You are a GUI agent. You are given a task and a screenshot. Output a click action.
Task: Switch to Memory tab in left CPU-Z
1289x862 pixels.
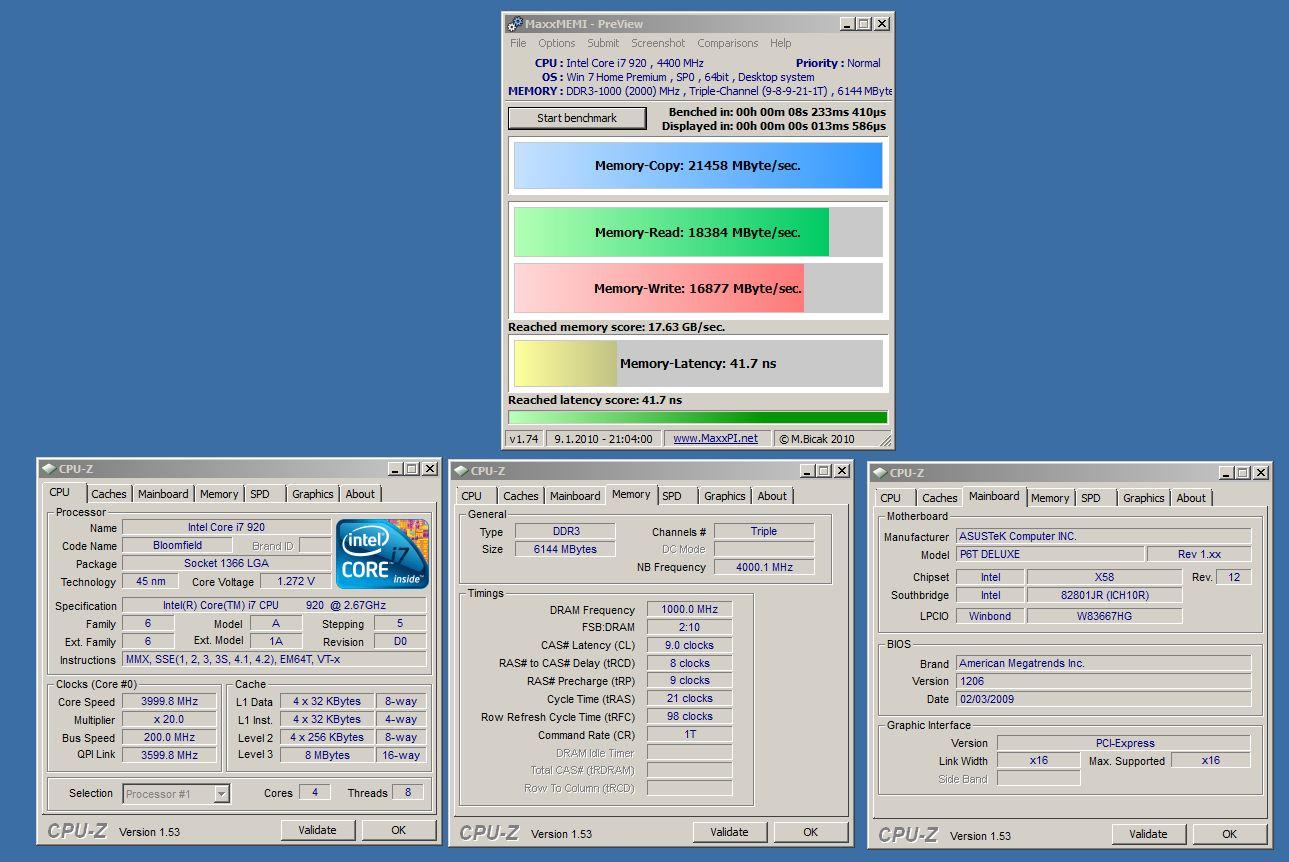coord(219,494)
